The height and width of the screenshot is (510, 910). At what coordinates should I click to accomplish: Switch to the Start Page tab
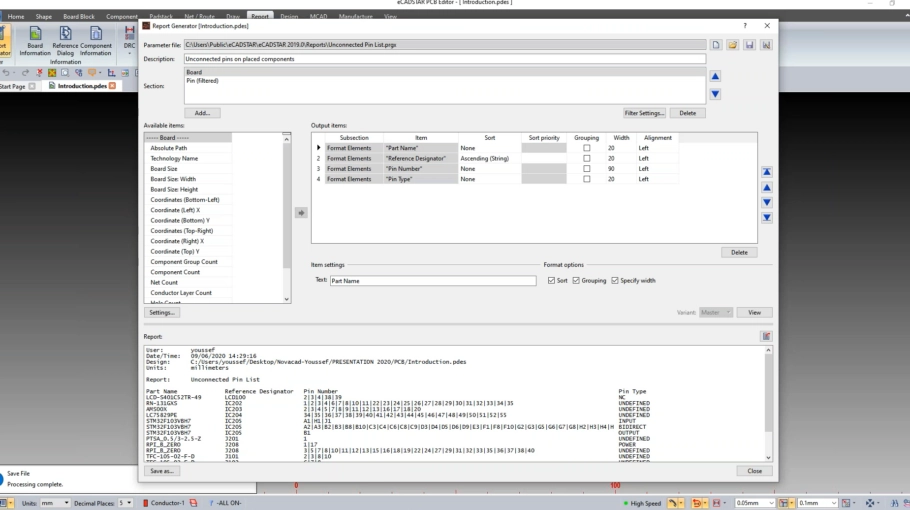[13, 86]
